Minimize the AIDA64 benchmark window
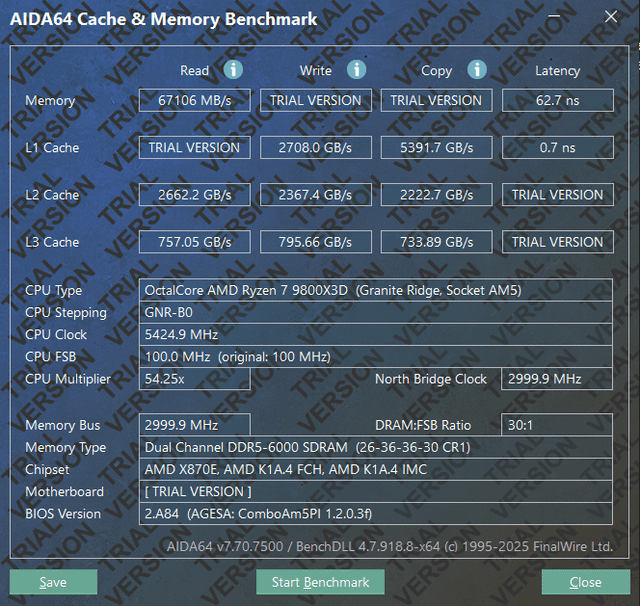 [x=554, y=17]
